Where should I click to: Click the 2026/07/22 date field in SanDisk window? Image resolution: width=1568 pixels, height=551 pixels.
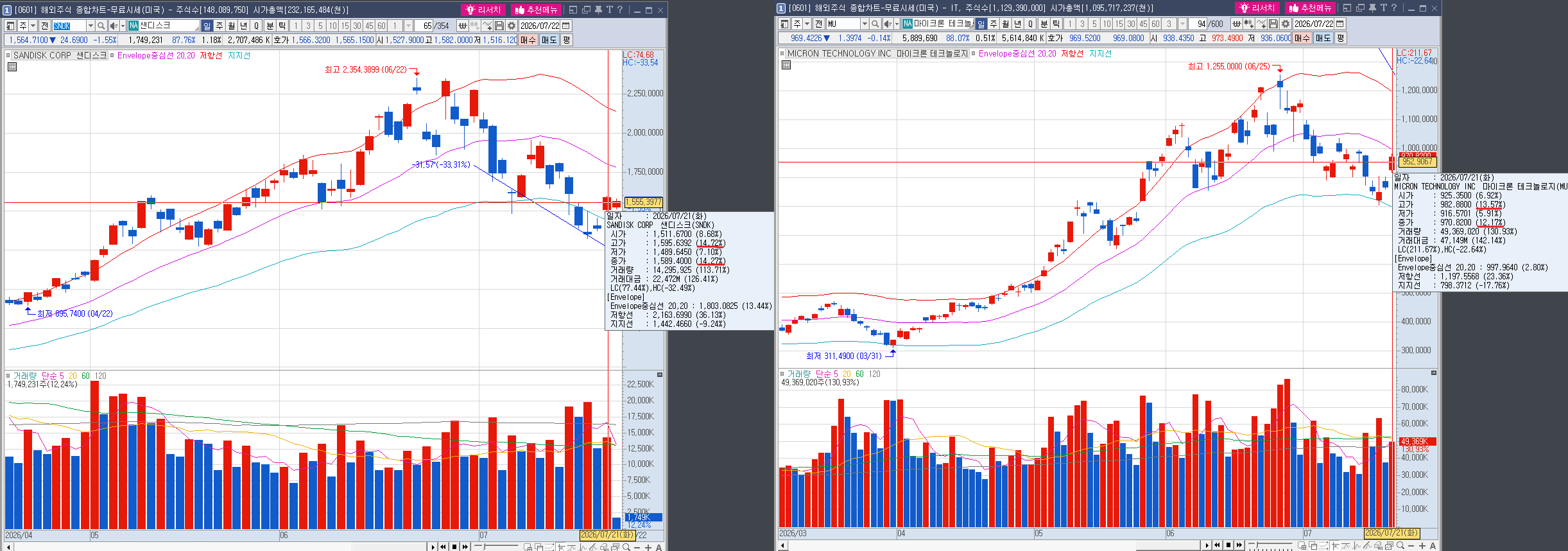539,26
